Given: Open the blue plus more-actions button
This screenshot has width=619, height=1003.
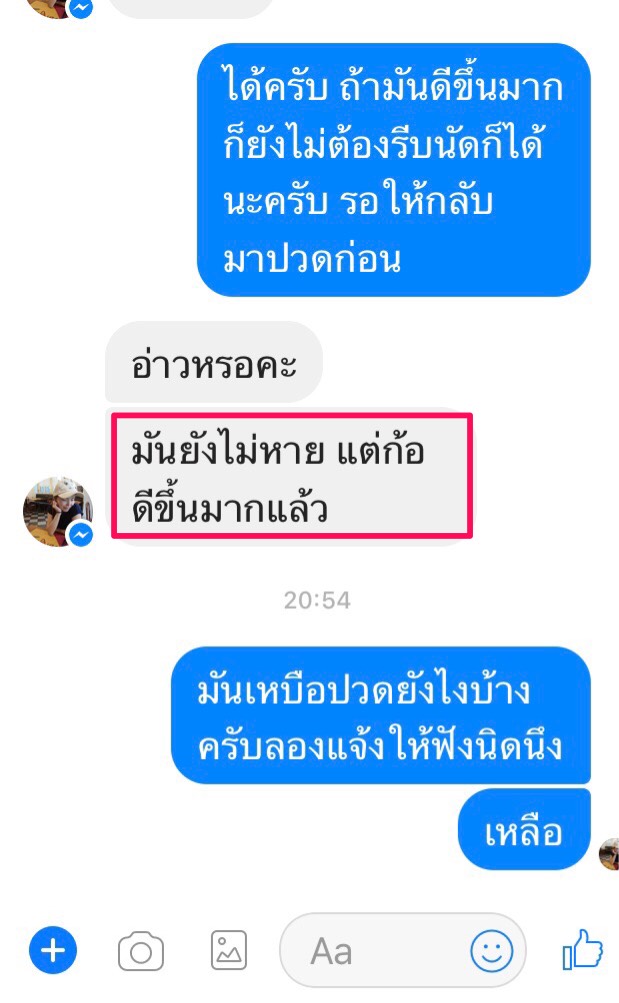Looking at the screenshot, I should [x=53, y=951].
